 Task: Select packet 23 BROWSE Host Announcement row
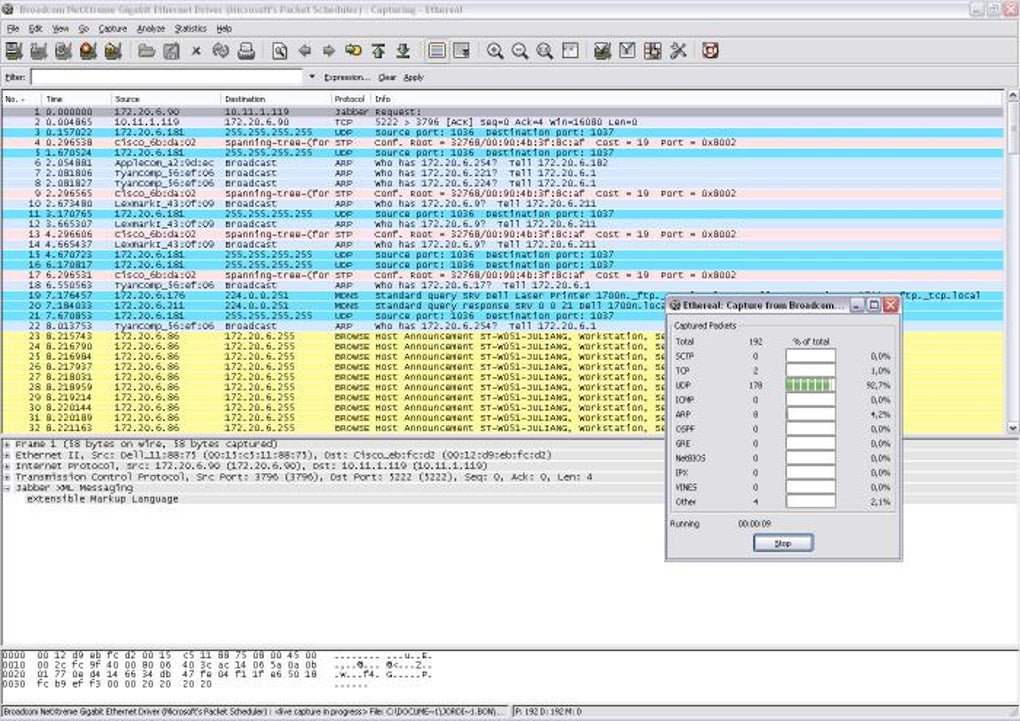[x=502, y=336]
